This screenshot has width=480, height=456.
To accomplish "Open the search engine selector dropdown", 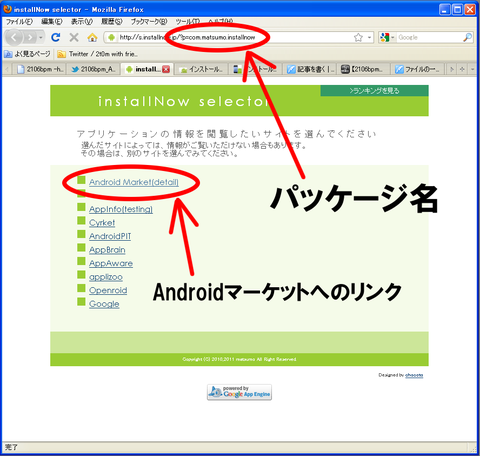I will pos(388,37).
